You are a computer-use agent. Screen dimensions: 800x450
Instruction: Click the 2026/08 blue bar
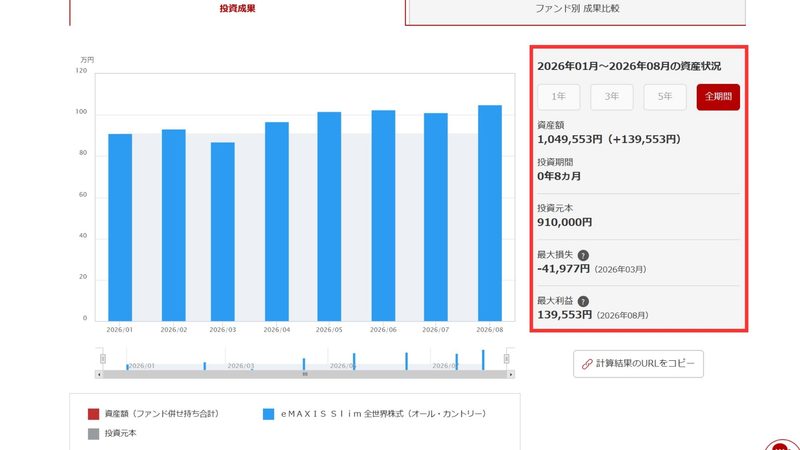pos(490,213)
